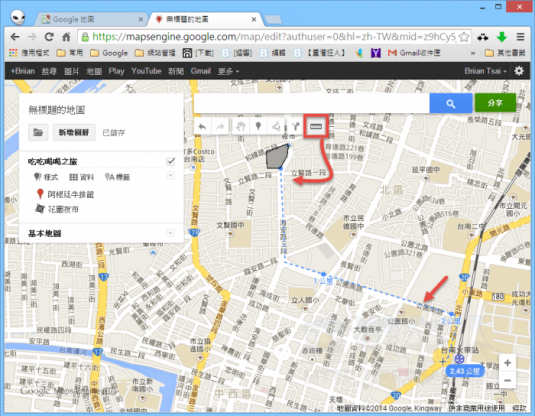This screenshot has height=416, width=535.
Task: Click the blue search magnifier button
Action: click(x=451, y=103)
